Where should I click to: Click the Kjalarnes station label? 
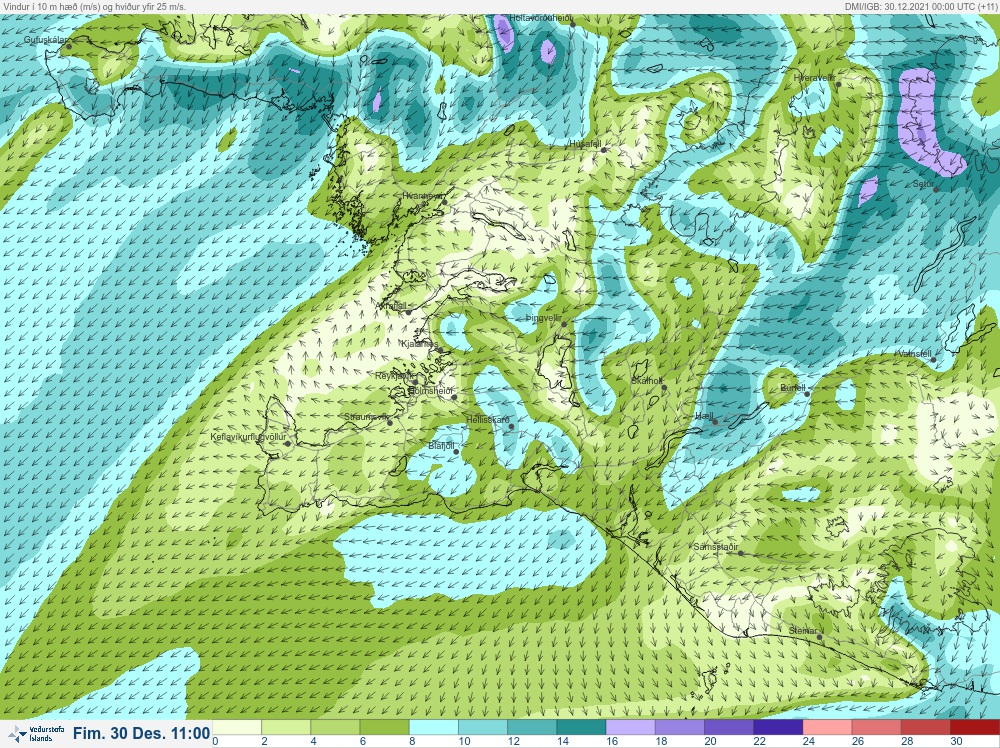(x=418, y=344)
